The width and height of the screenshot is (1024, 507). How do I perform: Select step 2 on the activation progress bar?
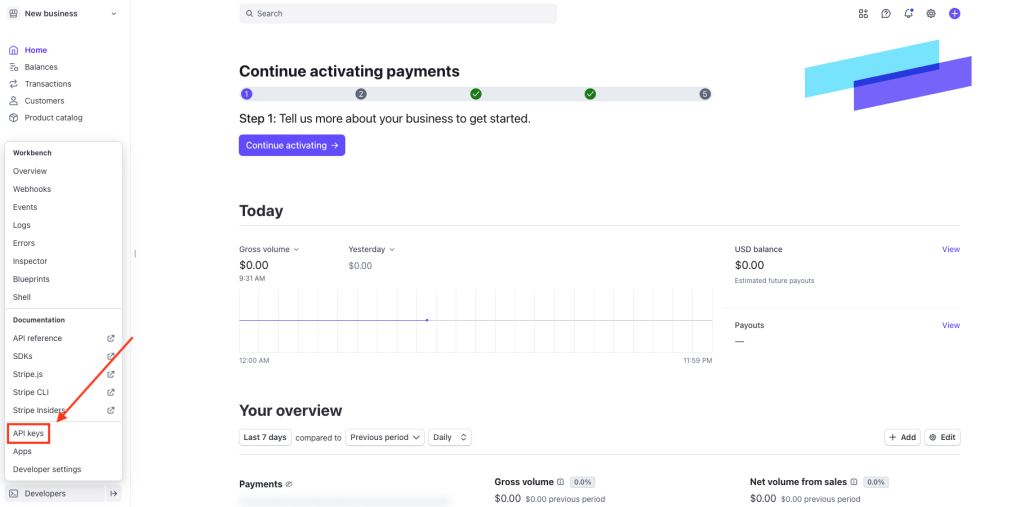[361, 94]
